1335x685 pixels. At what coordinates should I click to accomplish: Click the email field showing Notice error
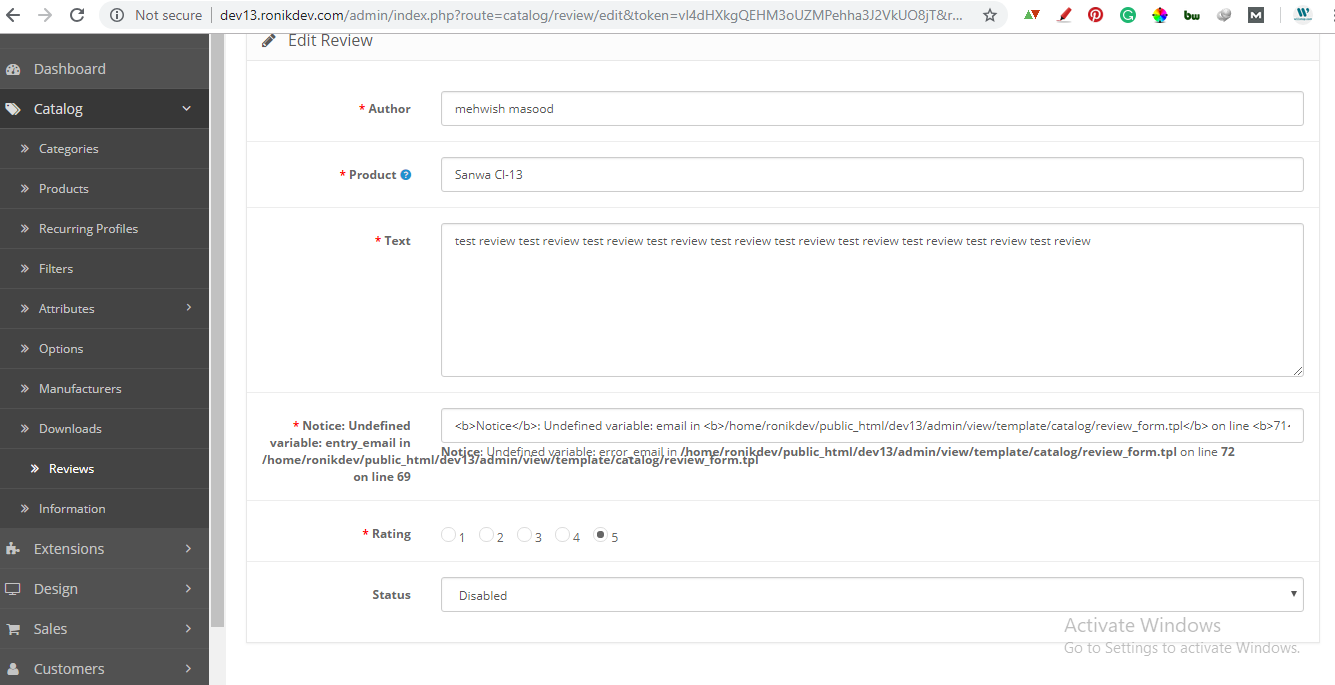point(872,425)
